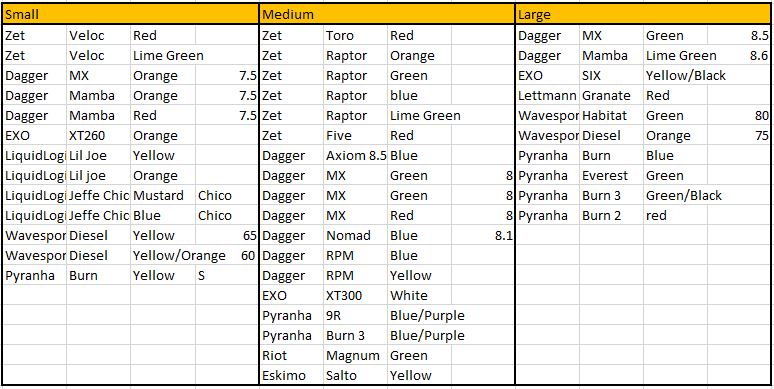Click the XT260 cell
The image size is (774, 389).
(x=99, y=135)
